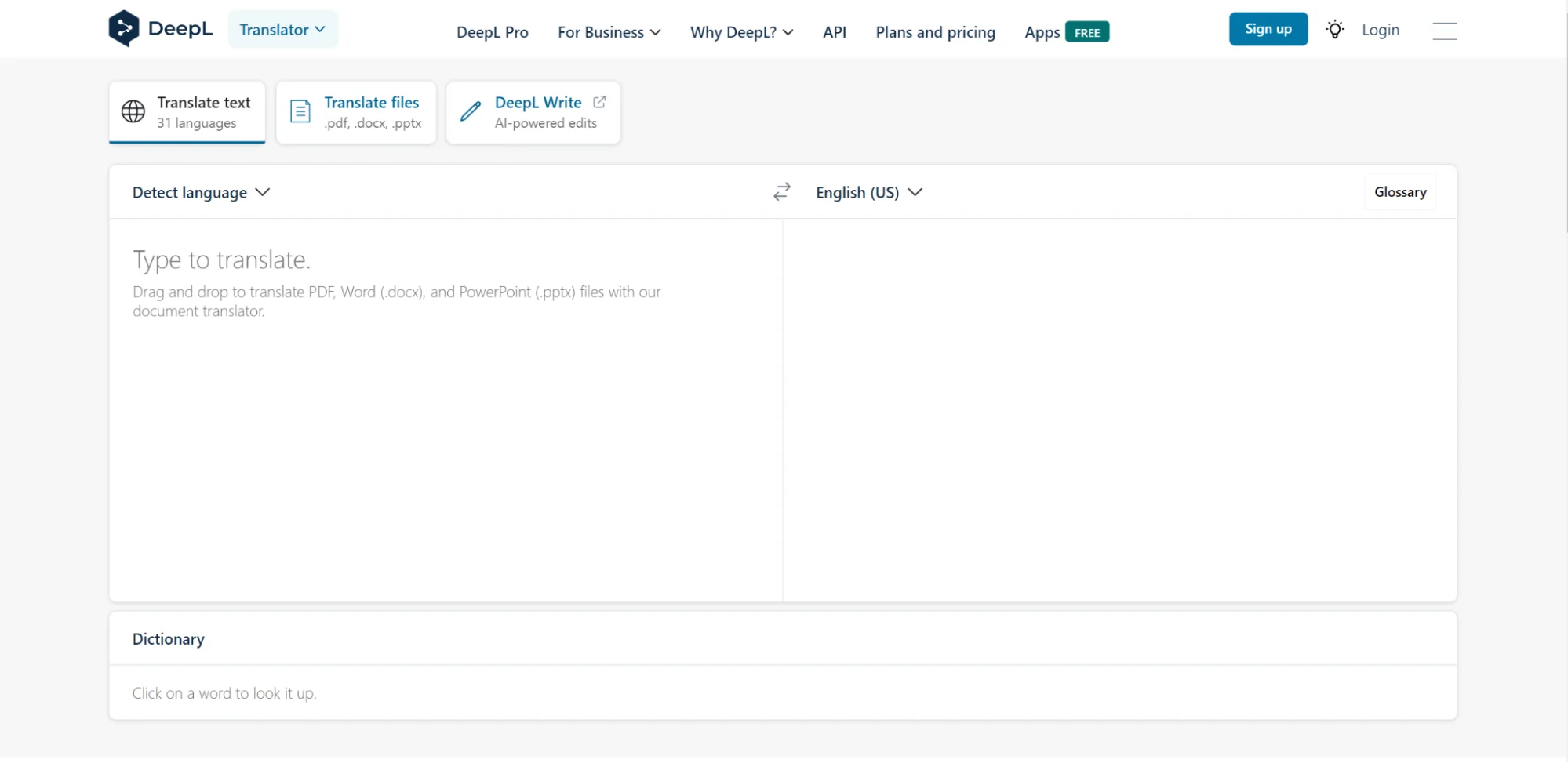Open the hamburger menu

1444,31
